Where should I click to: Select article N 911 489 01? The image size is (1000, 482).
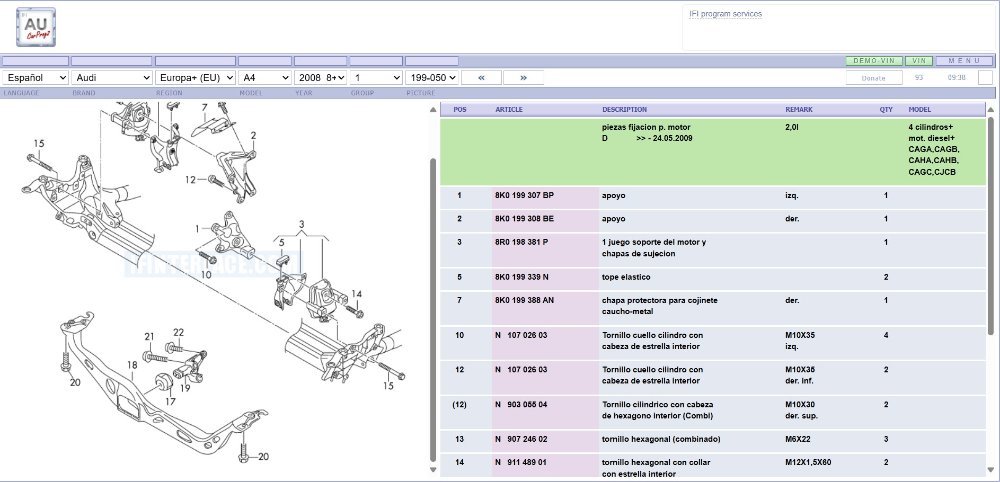521,462
